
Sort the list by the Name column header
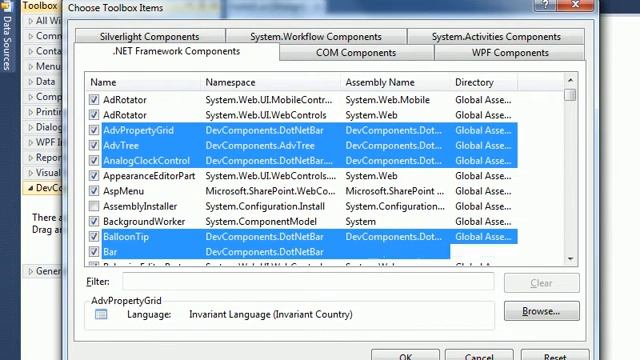click(143, 82)
